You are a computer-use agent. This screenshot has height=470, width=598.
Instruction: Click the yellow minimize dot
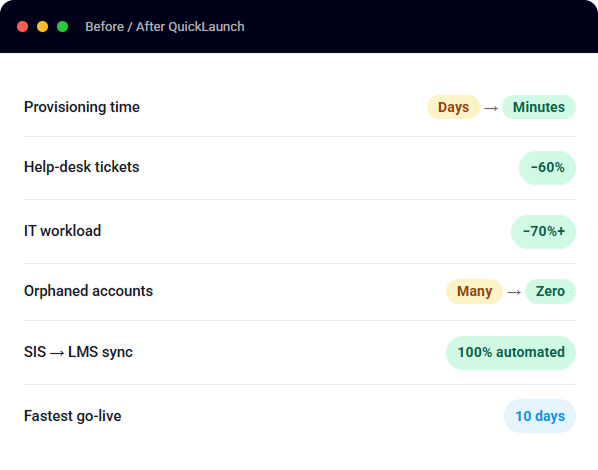point(42,27)
